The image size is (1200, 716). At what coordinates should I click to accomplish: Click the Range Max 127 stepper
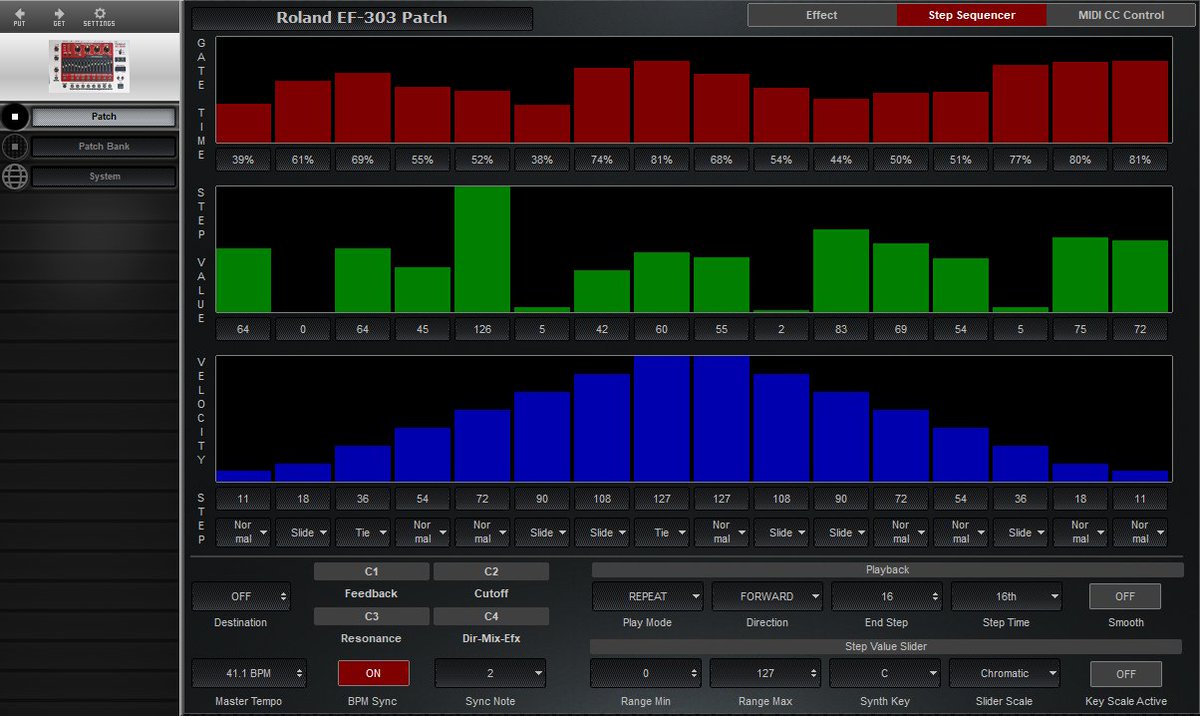pos(765,673)
